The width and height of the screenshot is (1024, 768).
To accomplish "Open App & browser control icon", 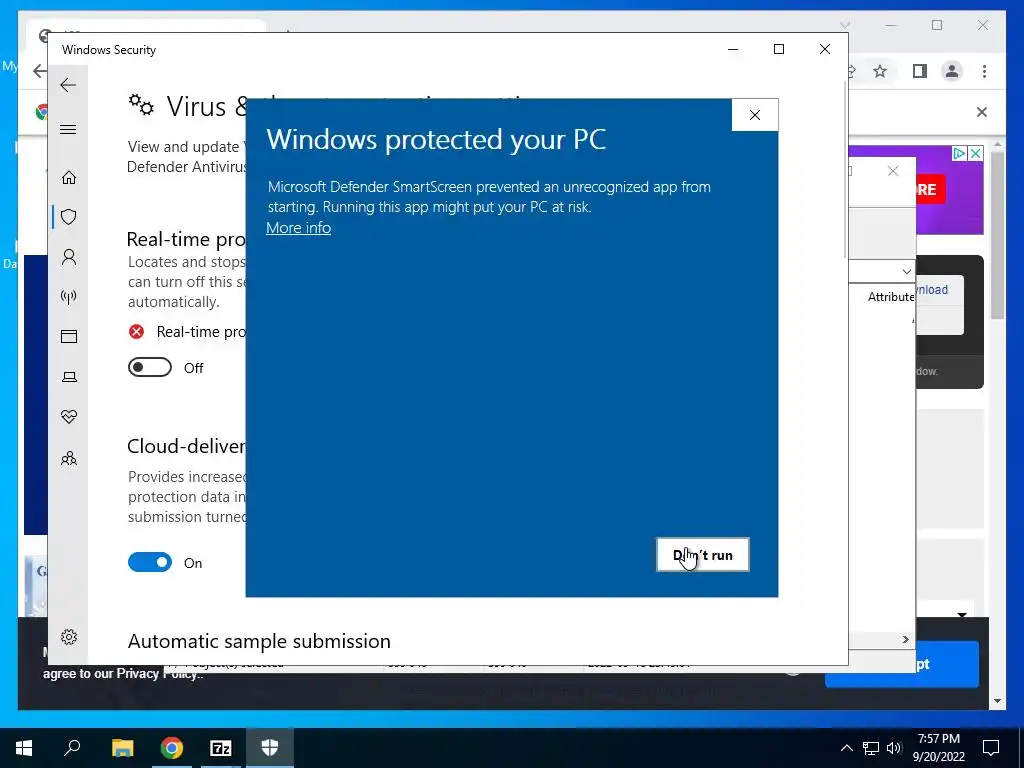I will (69, 336).
